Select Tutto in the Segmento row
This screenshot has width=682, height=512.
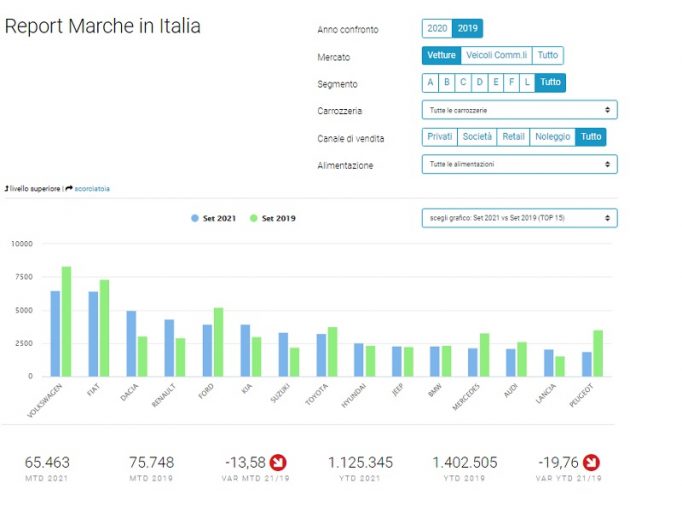pos(550,83)
